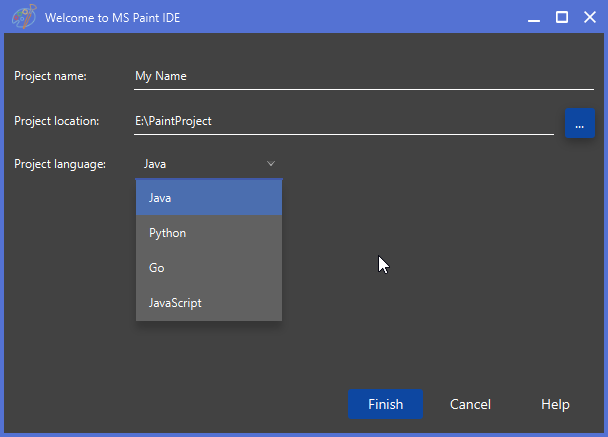Viewport: 608px width, 437px height.
Task: Collapse the Project language dropdown chevron
Action: (271, 164)
